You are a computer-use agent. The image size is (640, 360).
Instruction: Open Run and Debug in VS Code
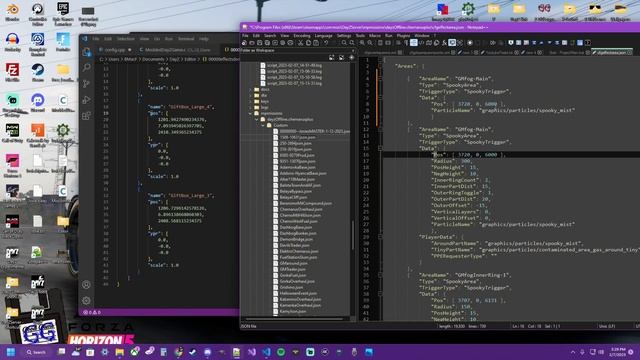click(x=87, y=100)
